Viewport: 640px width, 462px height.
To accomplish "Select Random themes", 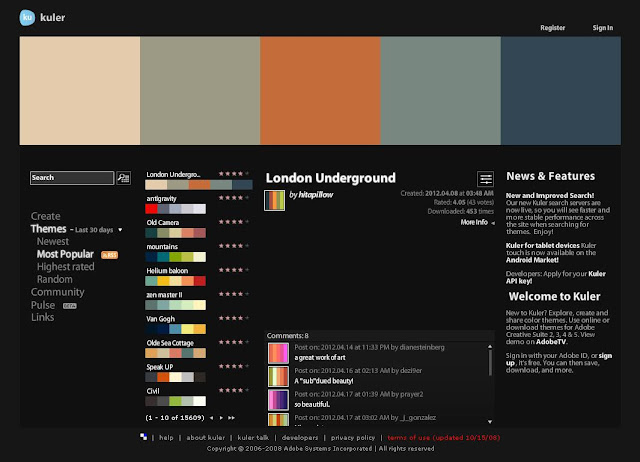I will click(x=55, y=280).
